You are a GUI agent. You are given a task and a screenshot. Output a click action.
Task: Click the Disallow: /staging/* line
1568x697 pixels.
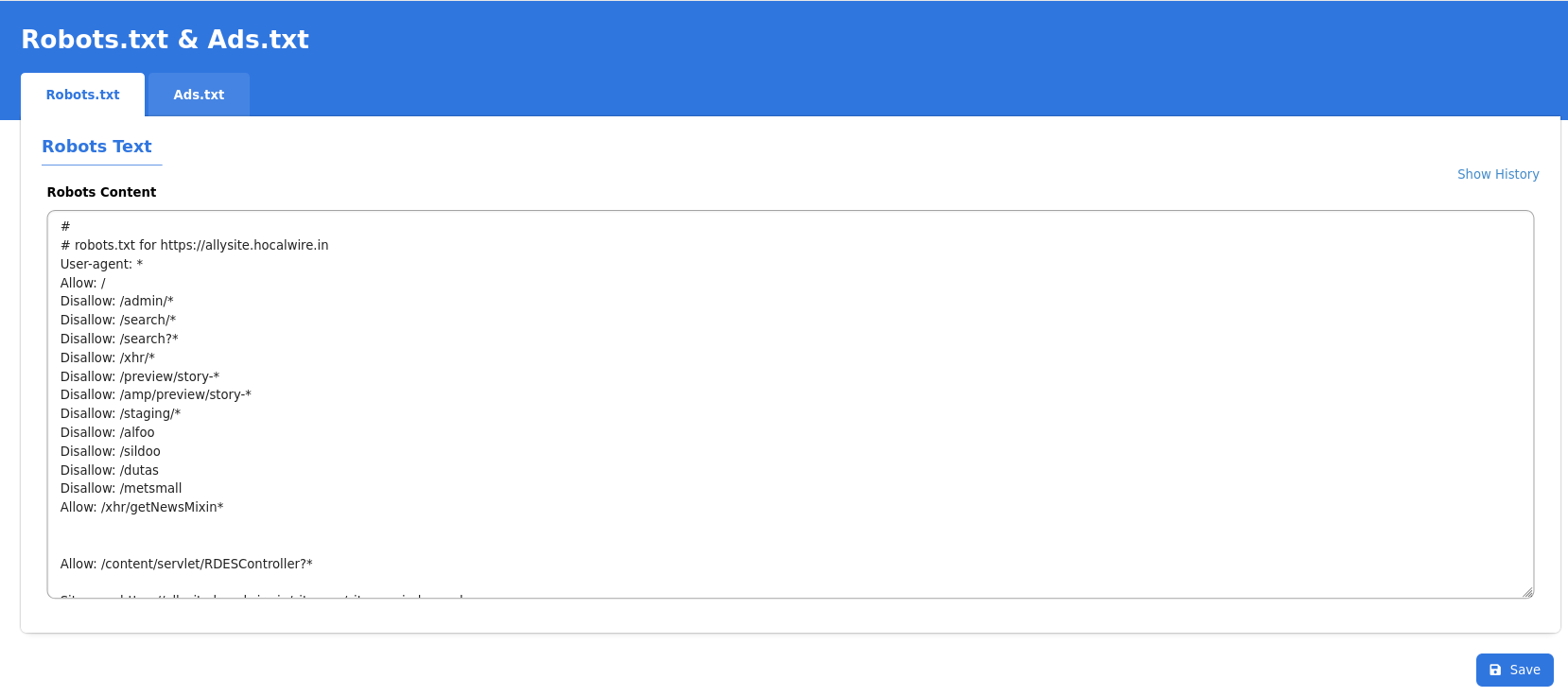click(120, 413)
